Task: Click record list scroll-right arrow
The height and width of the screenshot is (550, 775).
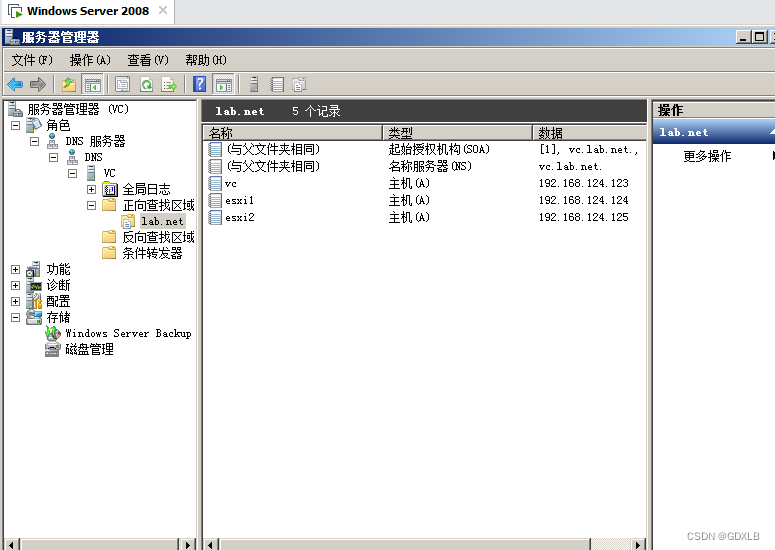Action: tap(638, 545)
